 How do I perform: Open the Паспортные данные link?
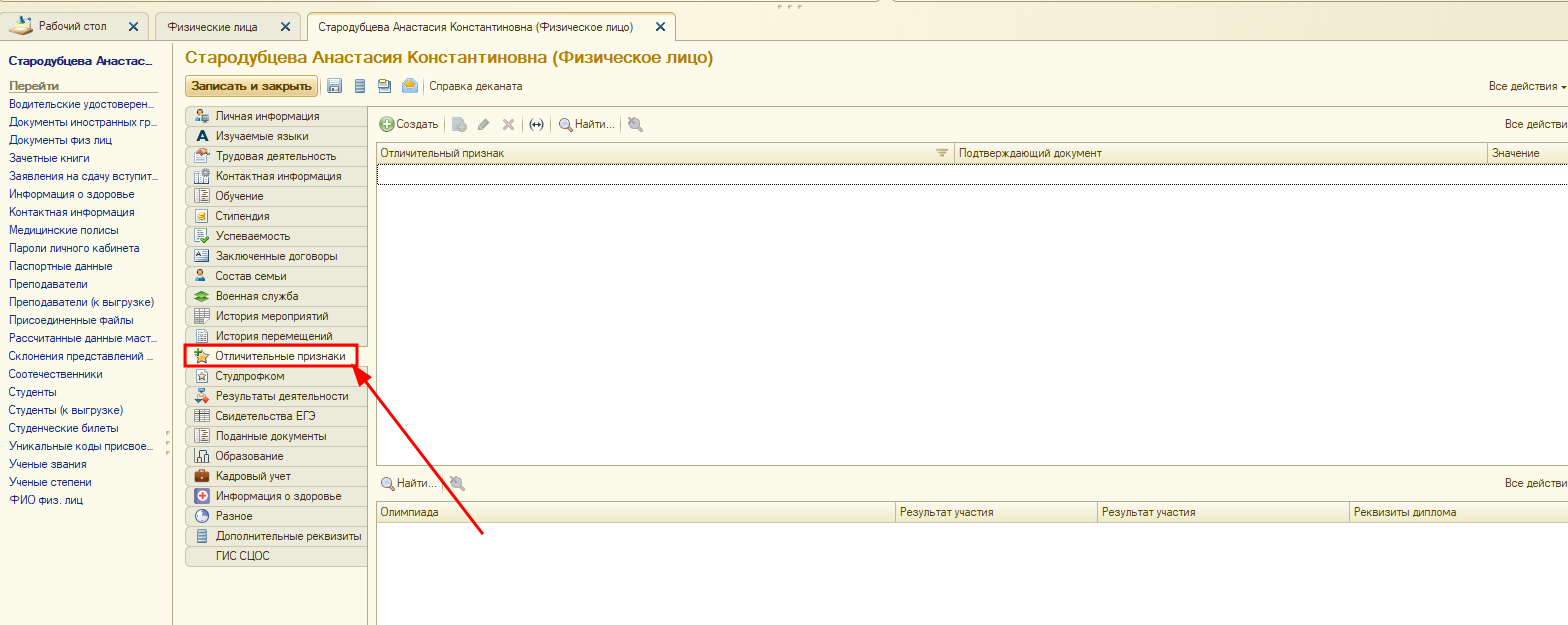click(x=60, y=266)
